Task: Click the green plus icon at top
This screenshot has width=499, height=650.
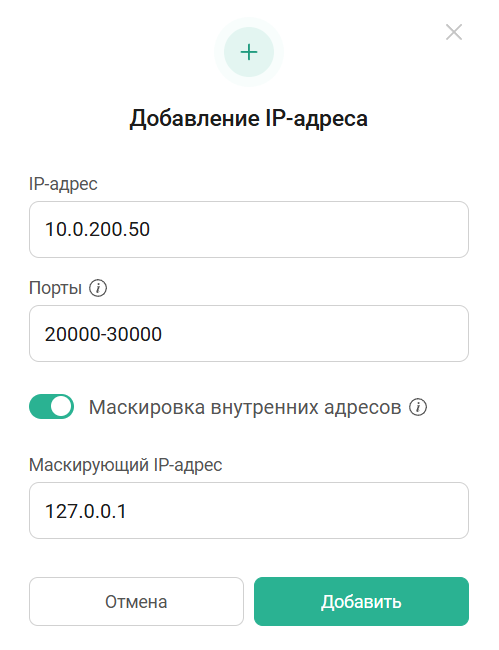Action: click(x=249, y=52)
